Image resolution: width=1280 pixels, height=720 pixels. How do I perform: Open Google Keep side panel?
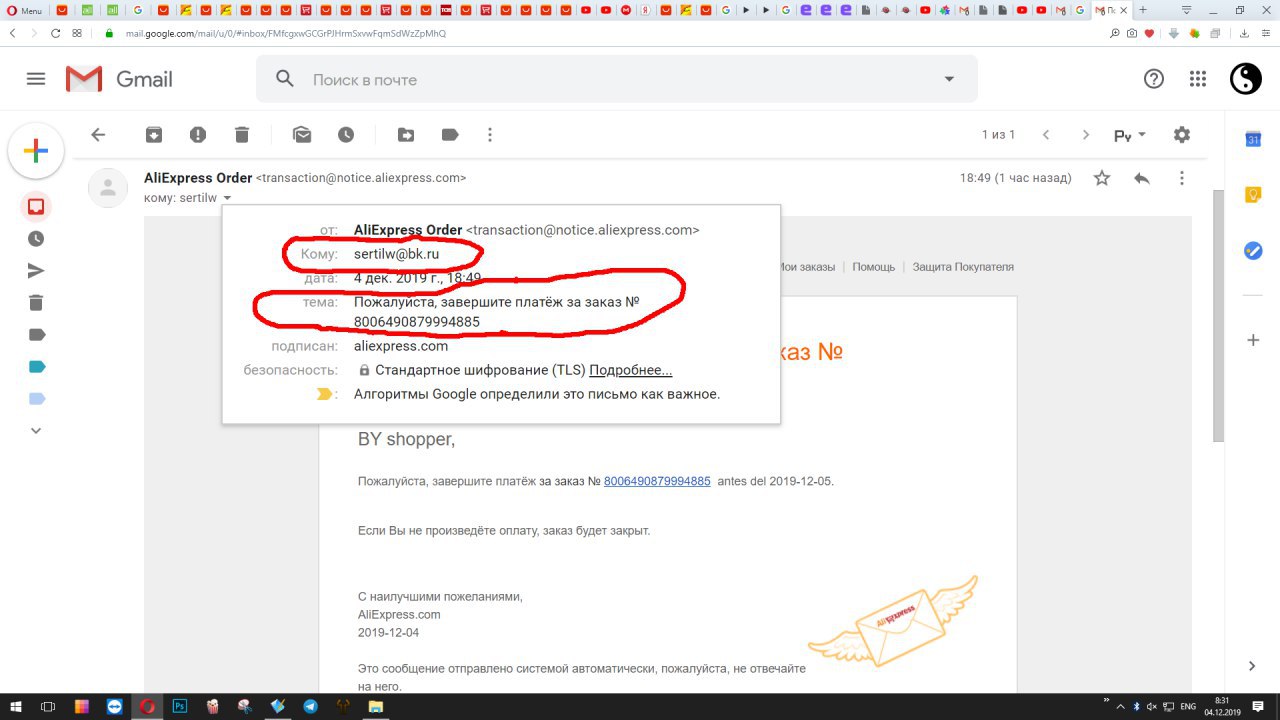pyautogui.click(x=1253, y=195)
